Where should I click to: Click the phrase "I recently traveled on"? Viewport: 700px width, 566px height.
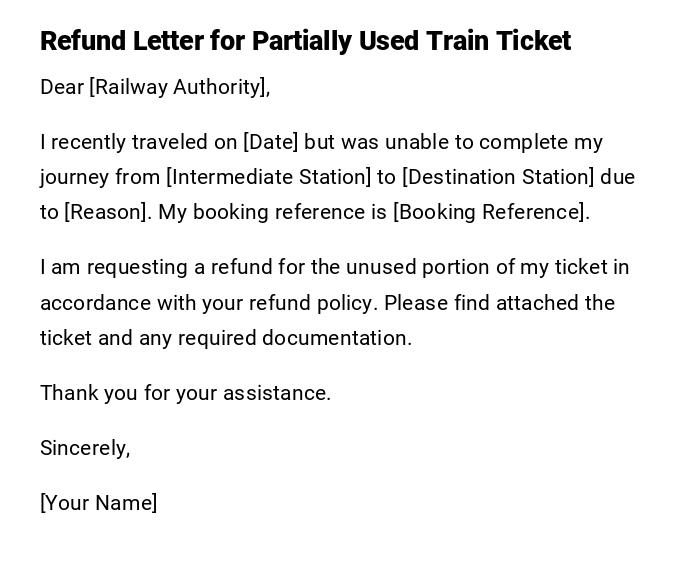138,142
